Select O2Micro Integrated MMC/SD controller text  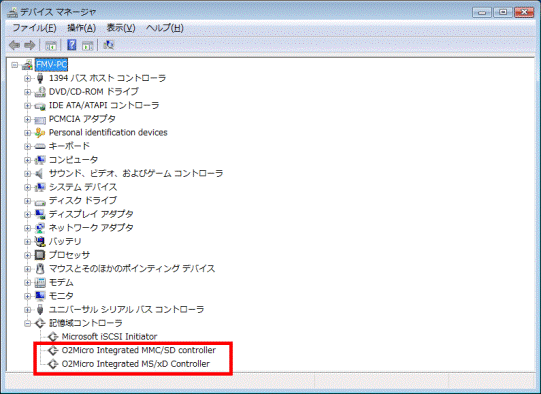(x=139, y=350)
